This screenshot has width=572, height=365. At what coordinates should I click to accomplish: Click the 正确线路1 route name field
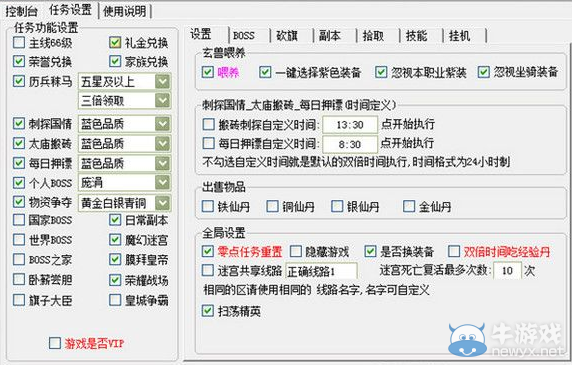pyautogui.click(x=321, y=271)
